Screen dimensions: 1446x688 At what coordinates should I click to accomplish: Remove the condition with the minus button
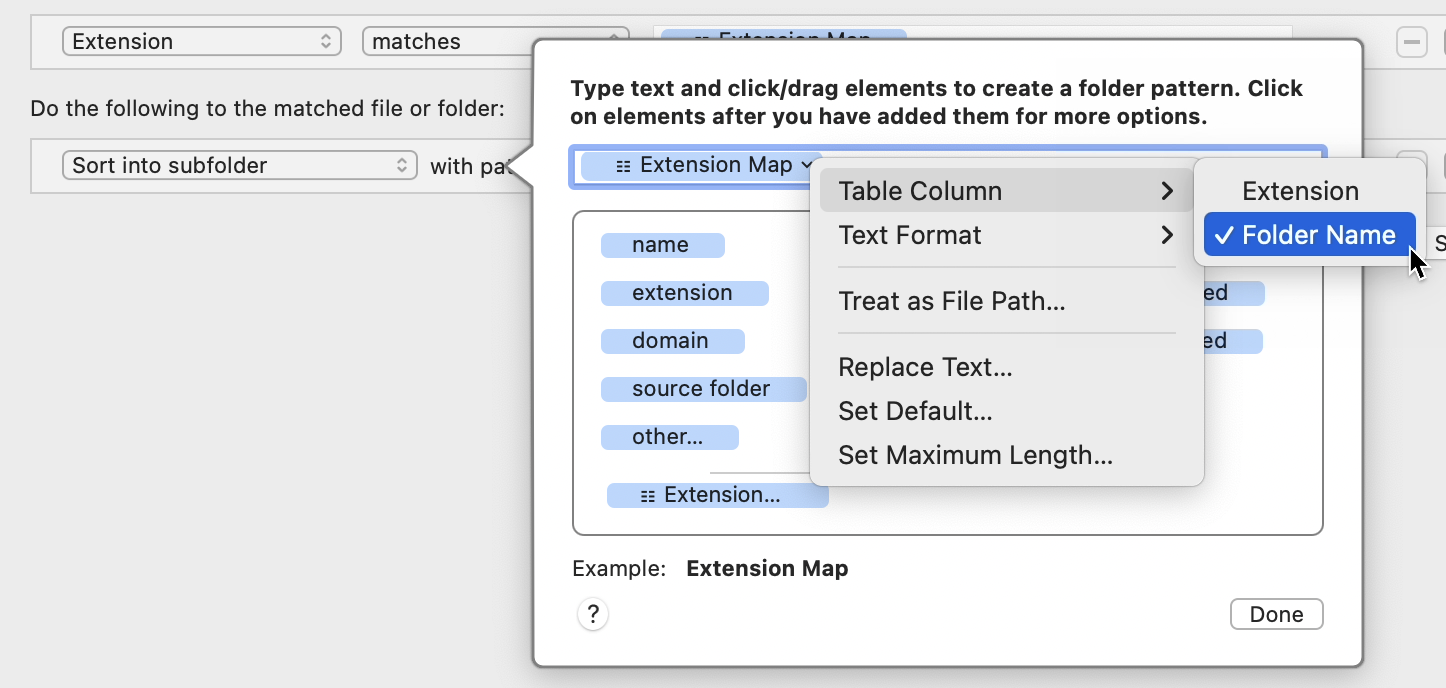1411,42
